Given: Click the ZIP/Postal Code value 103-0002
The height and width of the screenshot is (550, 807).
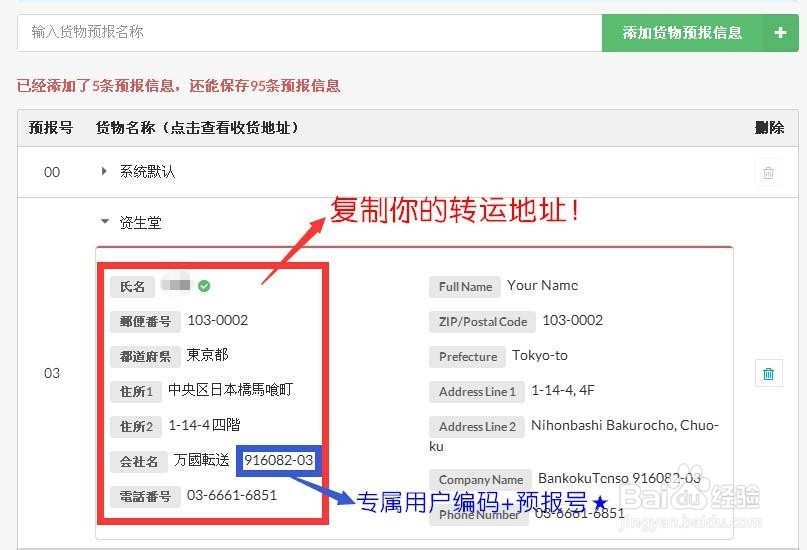Looking at the screenshot, I should [x=573, y=320].
